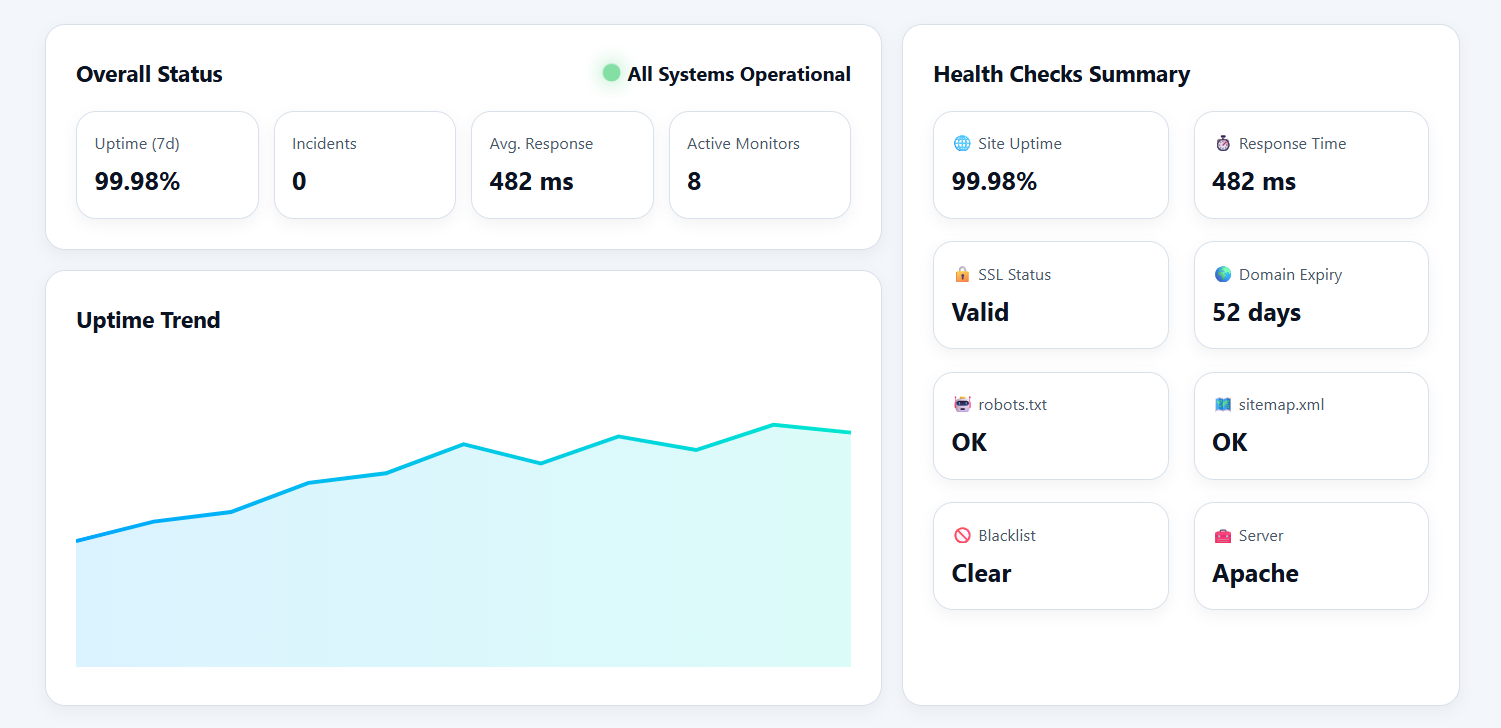
Task: Click the prohibited sign icon on Blacklist card
Action: tap(962, 535)
